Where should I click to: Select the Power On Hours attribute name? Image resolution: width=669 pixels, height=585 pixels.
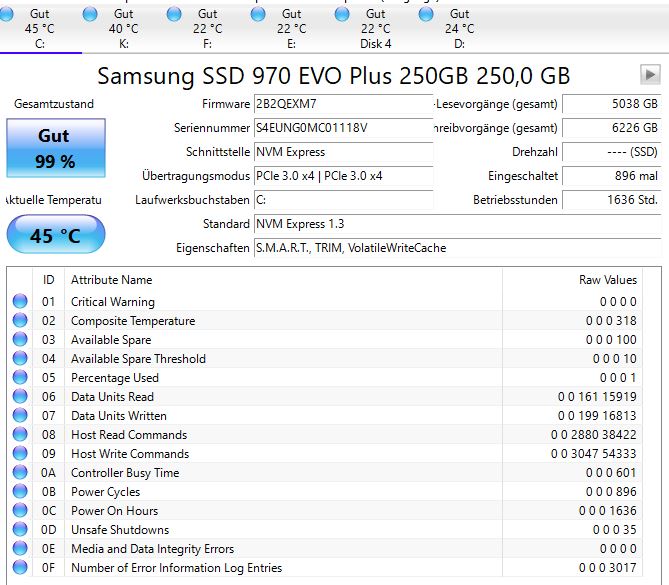pos(114,511)
